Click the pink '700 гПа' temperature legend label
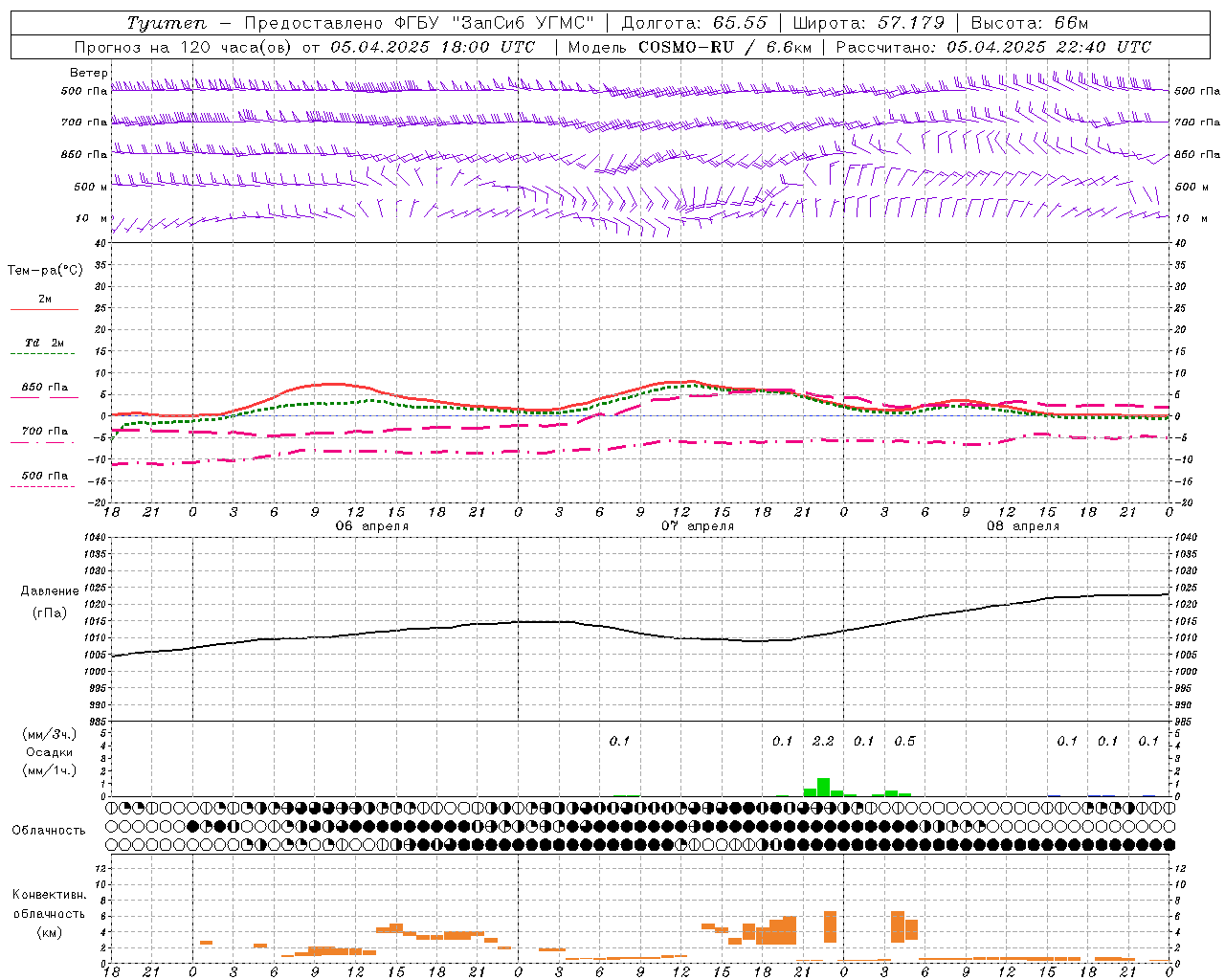The height and width of the screenshot is (980, 1225). [44, 432]
